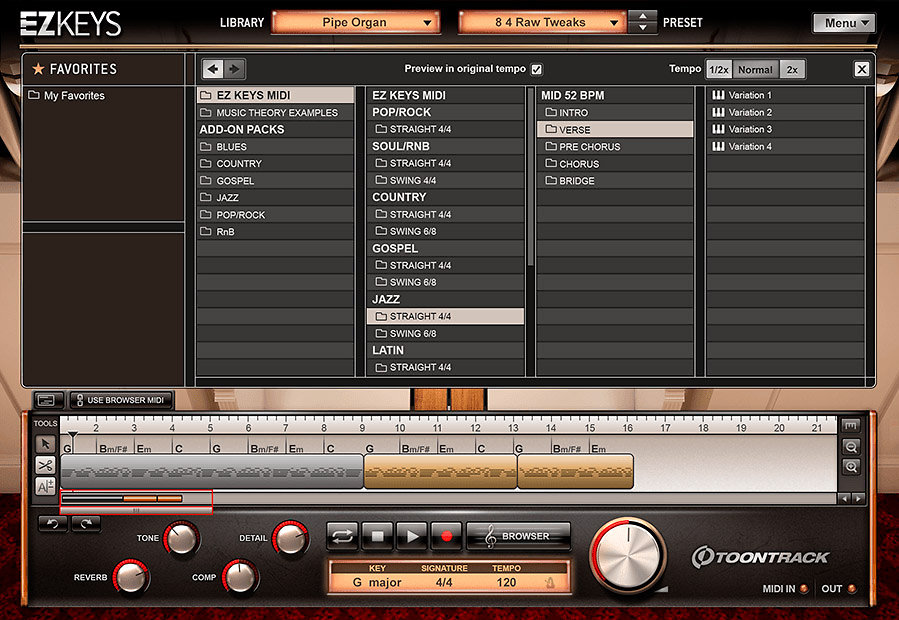Click the redo arrow button

[86, 524]
